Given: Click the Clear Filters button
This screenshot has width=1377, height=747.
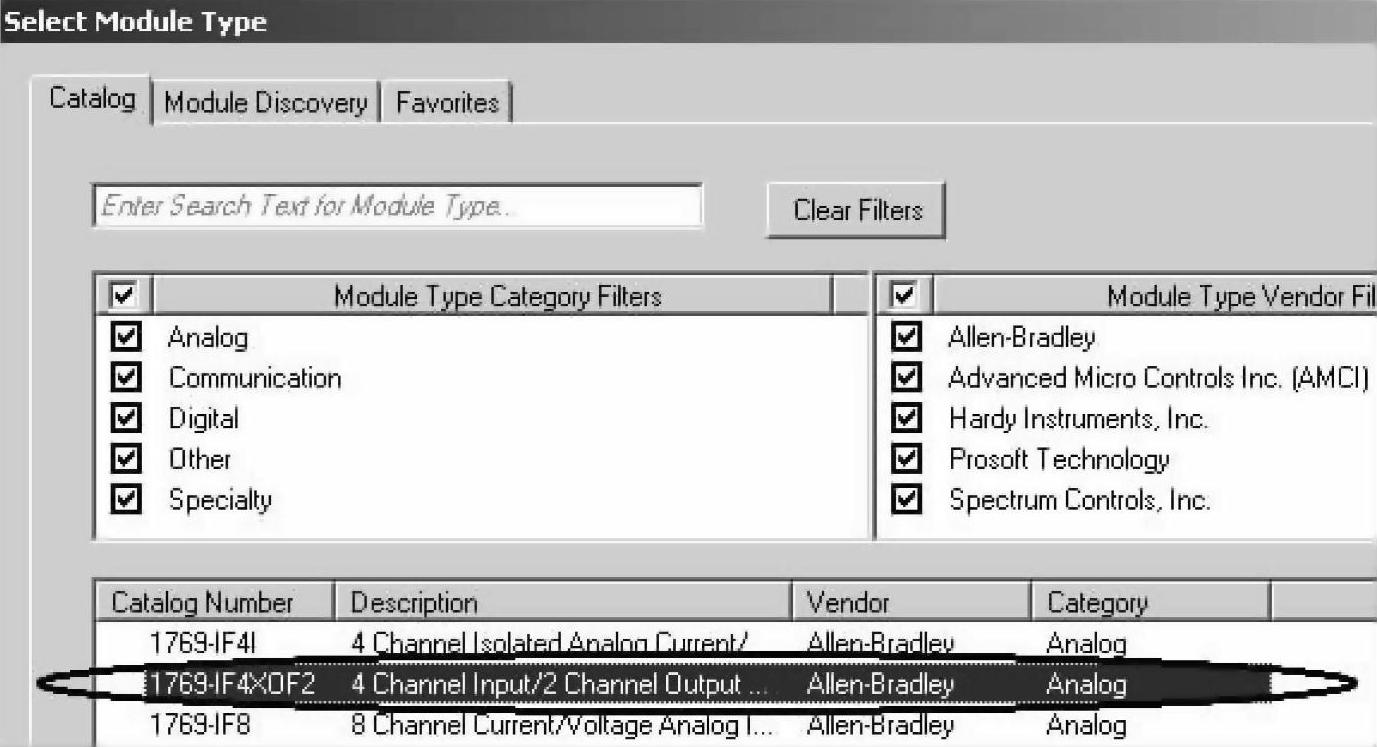Looking at the screenshot, I should (857, 210).
